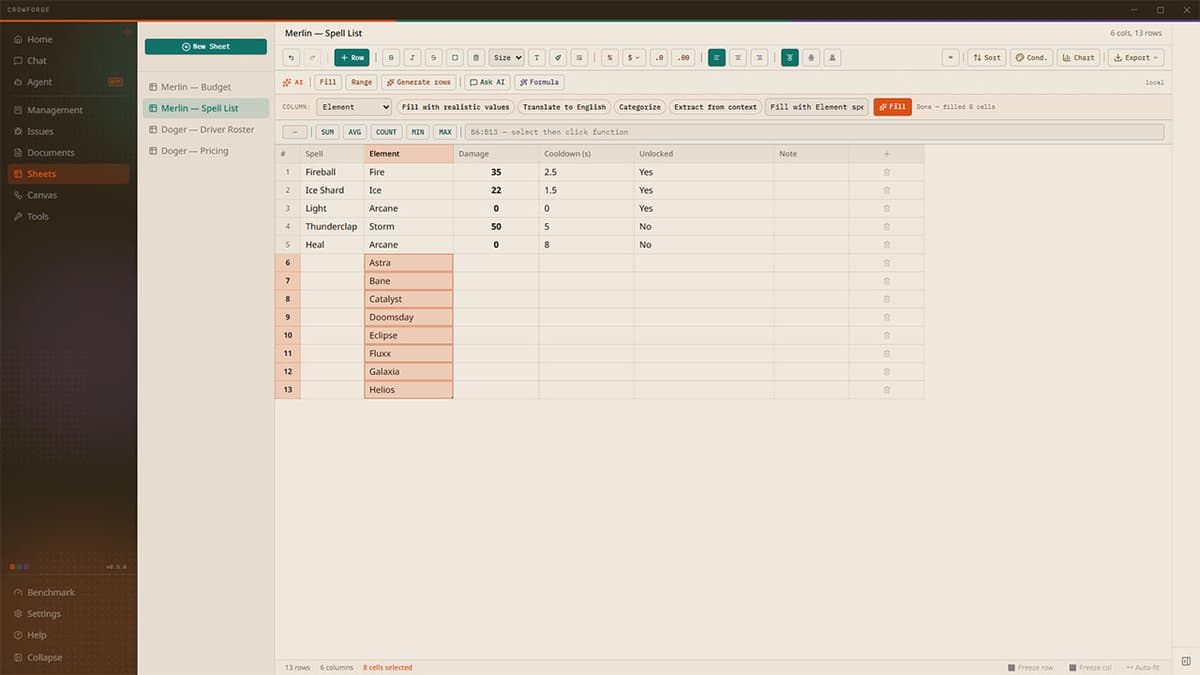1200x675 pixels.
Task: Click the text color T icon
Action: [x=537, y=58]
